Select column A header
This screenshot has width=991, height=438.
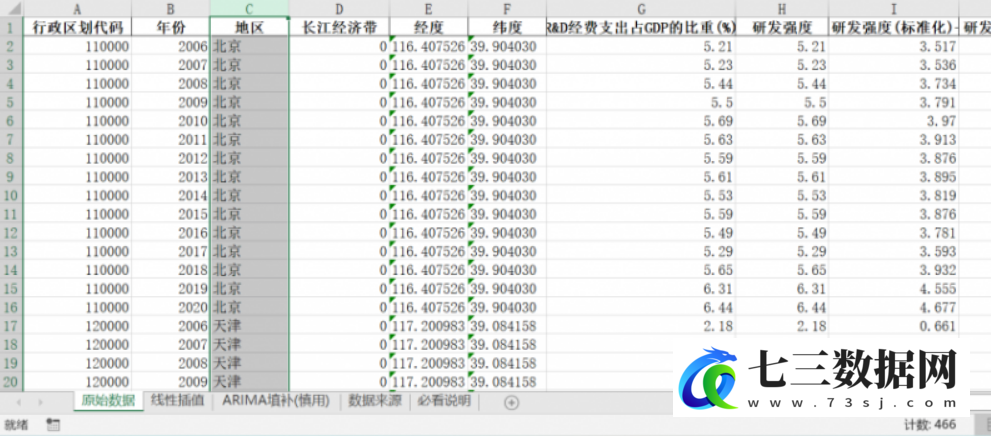tap(77, 9)
